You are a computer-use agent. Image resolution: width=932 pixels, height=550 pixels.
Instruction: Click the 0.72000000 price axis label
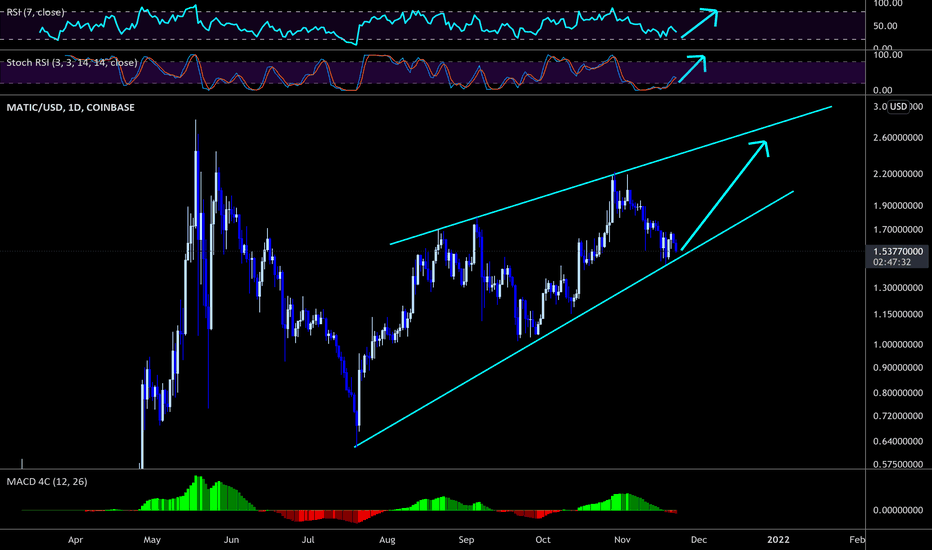898,416
